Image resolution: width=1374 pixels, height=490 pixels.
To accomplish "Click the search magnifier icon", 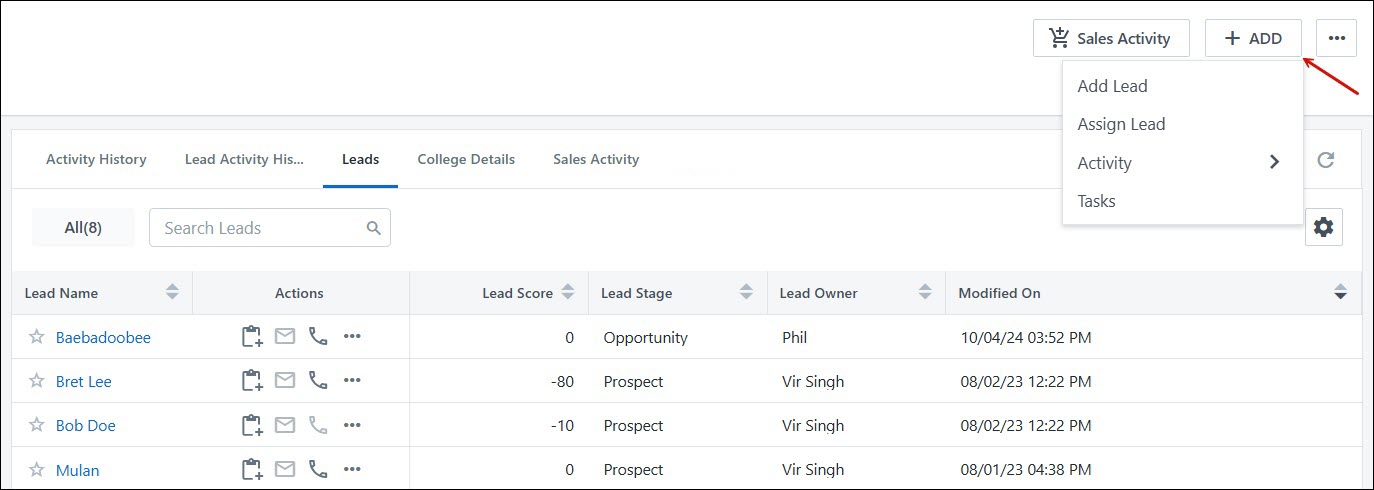I will 374,228.
